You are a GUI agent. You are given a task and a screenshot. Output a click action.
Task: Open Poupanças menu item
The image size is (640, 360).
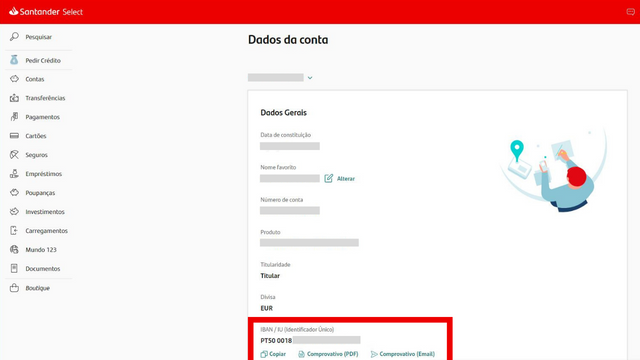(39, 193)
